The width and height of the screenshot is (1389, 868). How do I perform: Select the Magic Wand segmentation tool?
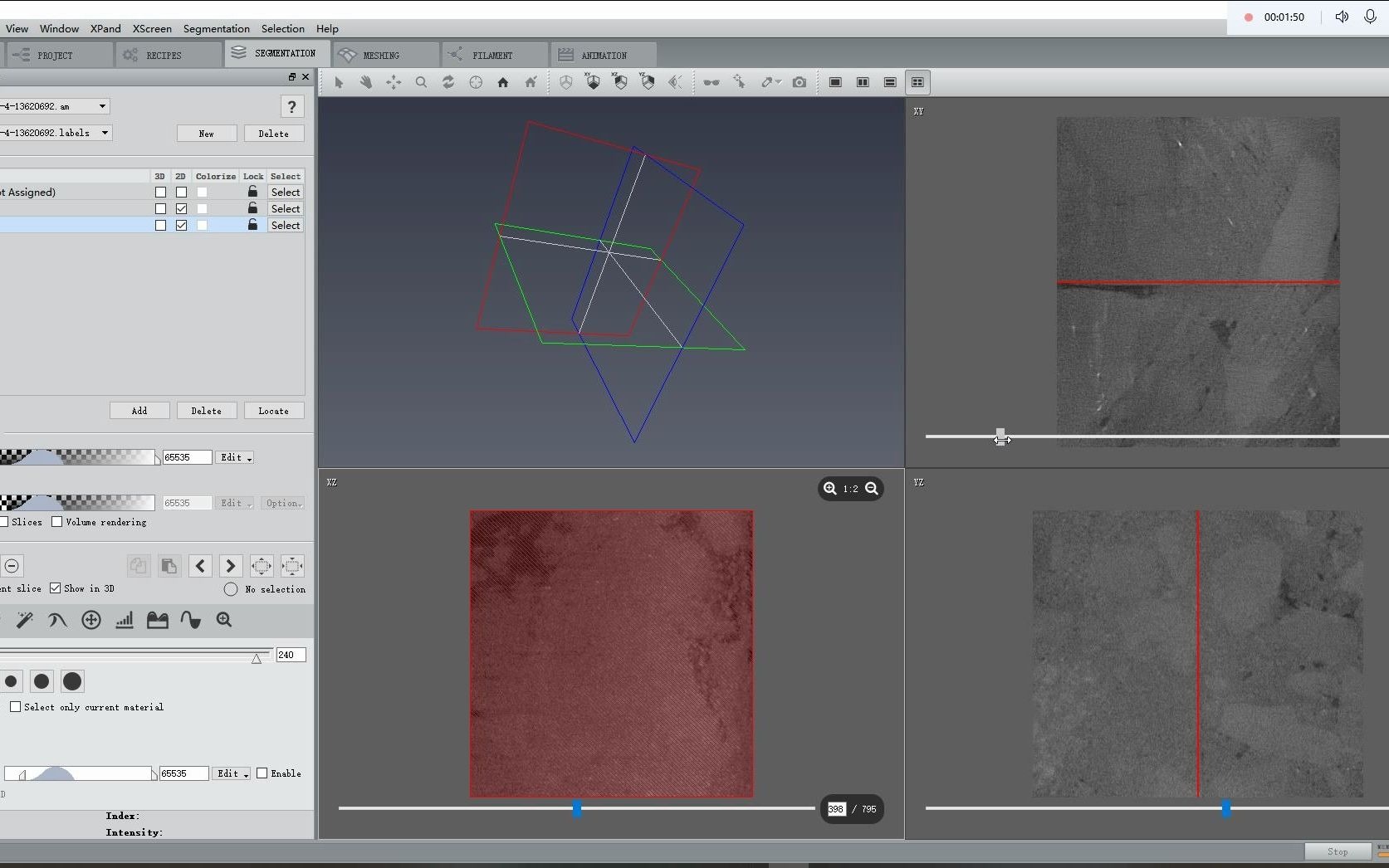(x=24, y=620)
